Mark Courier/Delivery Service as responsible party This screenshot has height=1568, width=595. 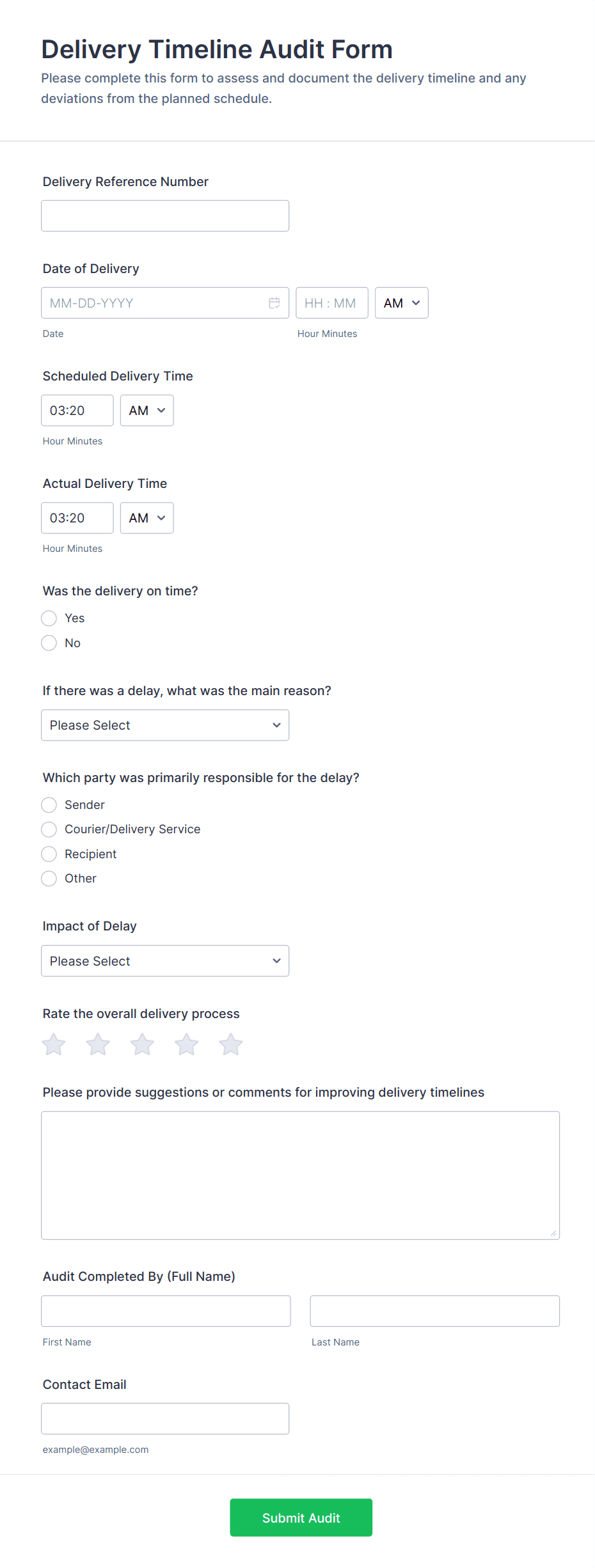(49, 829)
